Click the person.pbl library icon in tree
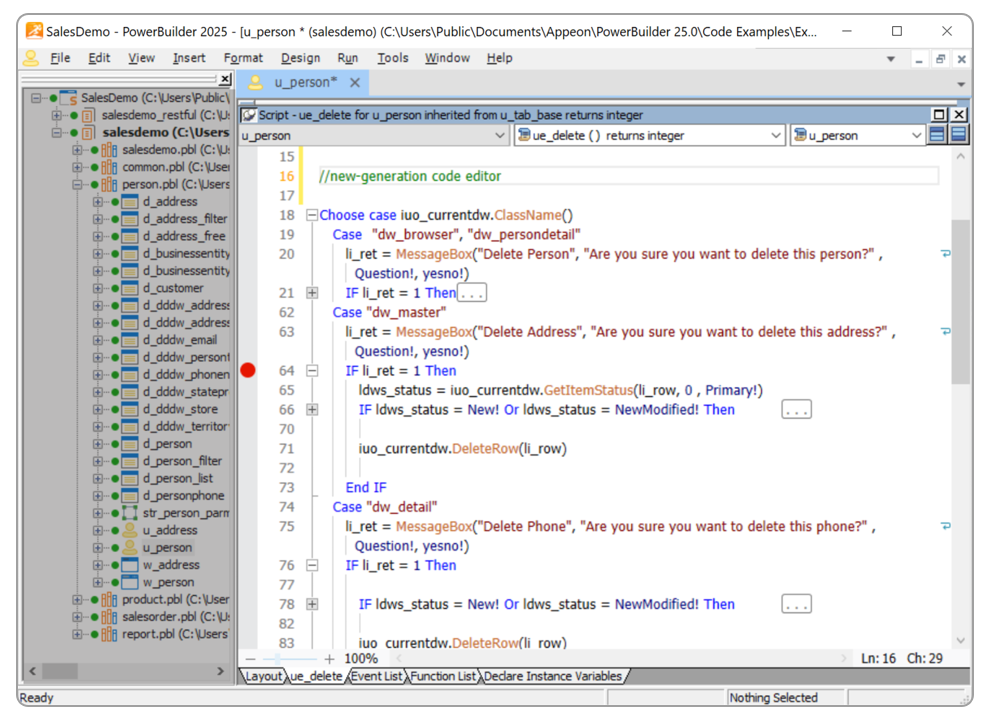991x717 pixels. [108, 184]
